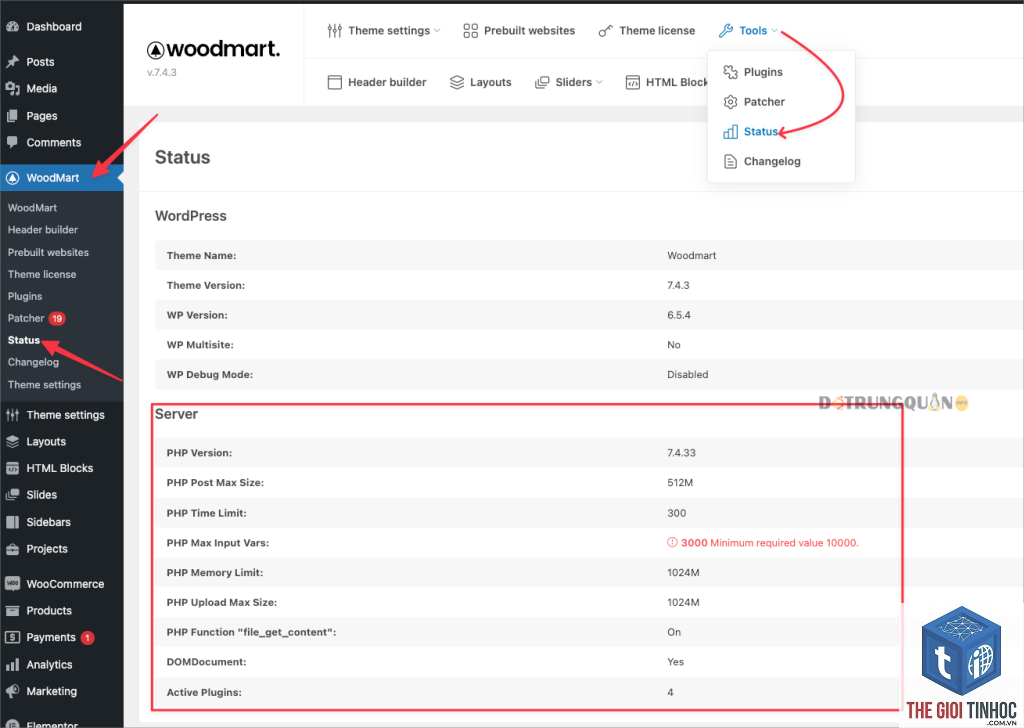Click the 'Disabled' WP Debug Mode value
This screenshot has width=1024, height=728.
(688, 374)
